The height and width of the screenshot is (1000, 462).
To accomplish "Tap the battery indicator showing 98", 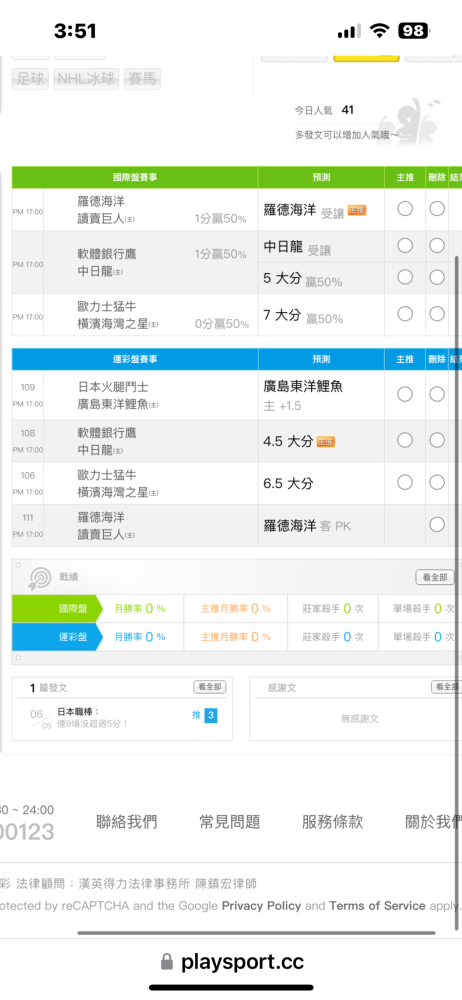I will (x=414, y=31).
